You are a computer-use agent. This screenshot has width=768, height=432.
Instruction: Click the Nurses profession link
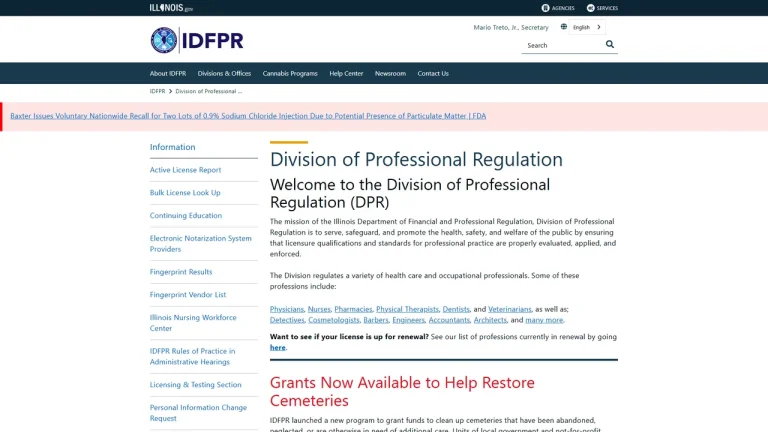click(319, 309)
